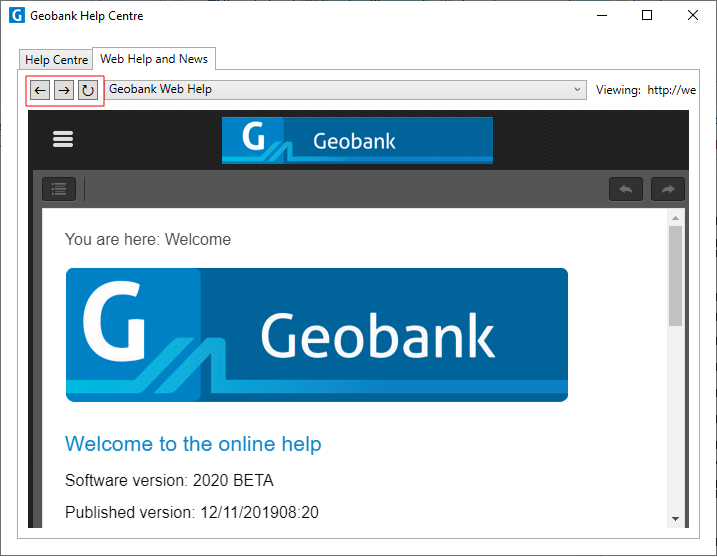Minimize the Geobank Help Centre window
Screen dimensions: 717x557
pyautogui.click(x=602, y=16)
